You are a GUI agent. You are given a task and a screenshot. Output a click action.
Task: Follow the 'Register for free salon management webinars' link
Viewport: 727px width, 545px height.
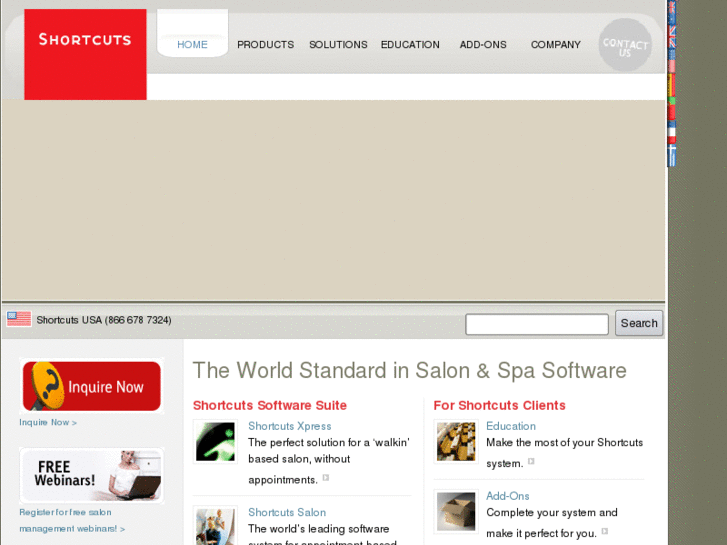click(72, 520)
